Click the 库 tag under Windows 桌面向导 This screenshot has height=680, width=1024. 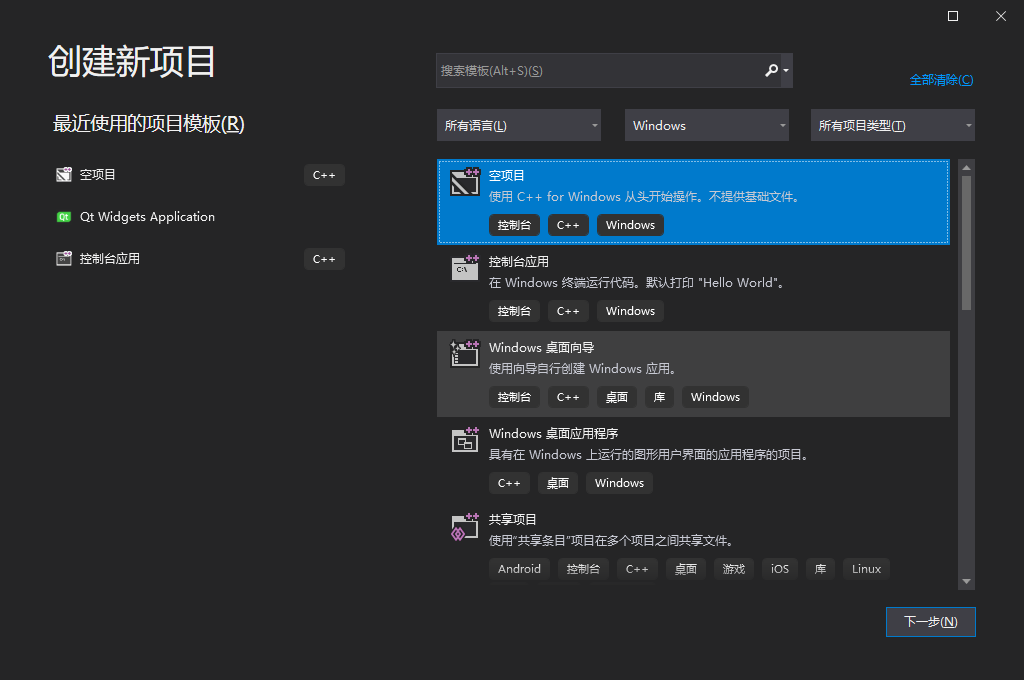(660, 397)
